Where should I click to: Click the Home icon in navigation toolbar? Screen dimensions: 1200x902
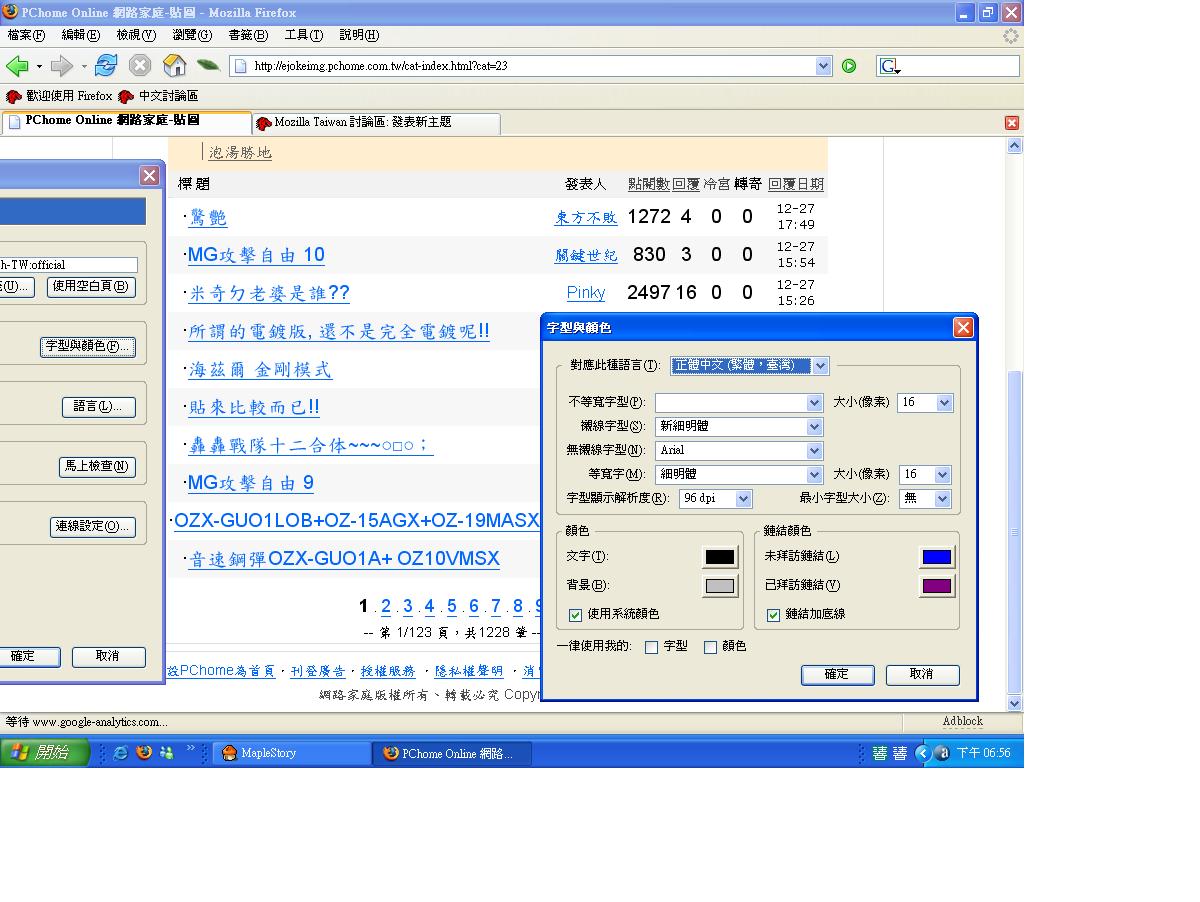click(174, 66)
